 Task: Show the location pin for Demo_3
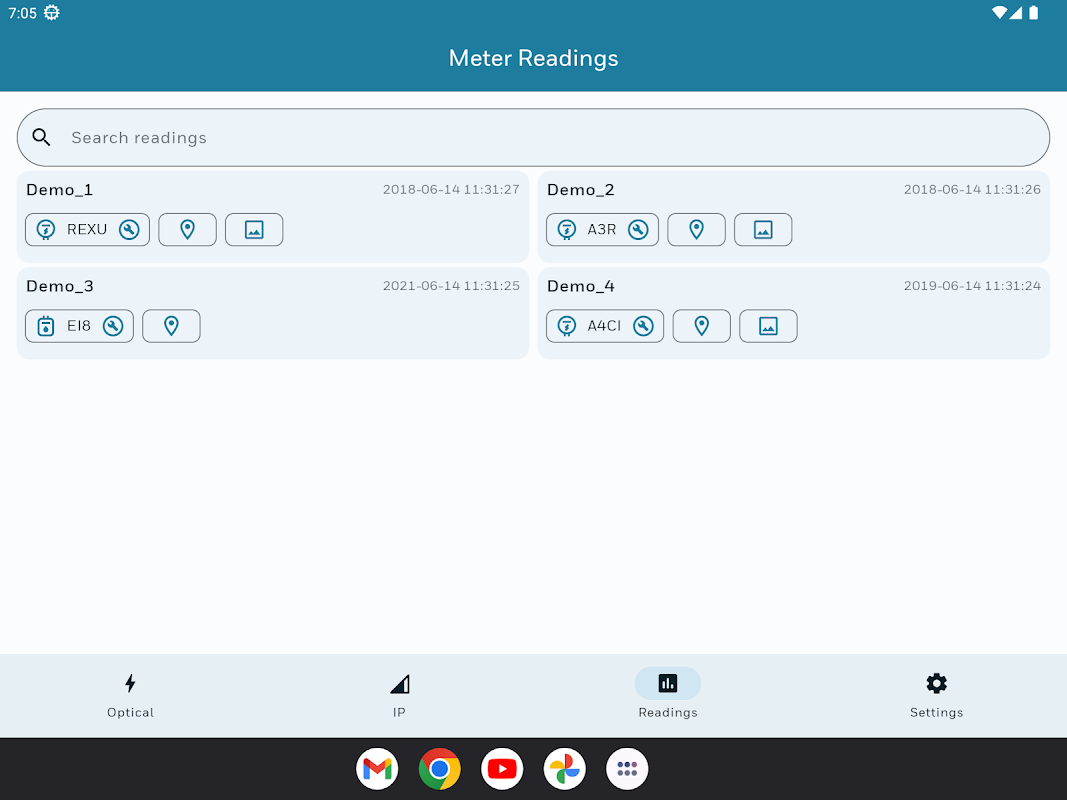(x=171, y=326)
